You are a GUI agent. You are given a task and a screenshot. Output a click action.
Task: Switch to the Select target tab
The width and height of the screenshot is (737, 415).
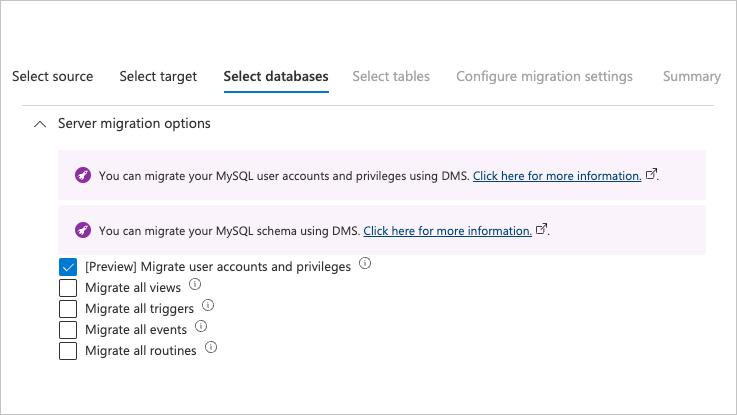(158, 76)
